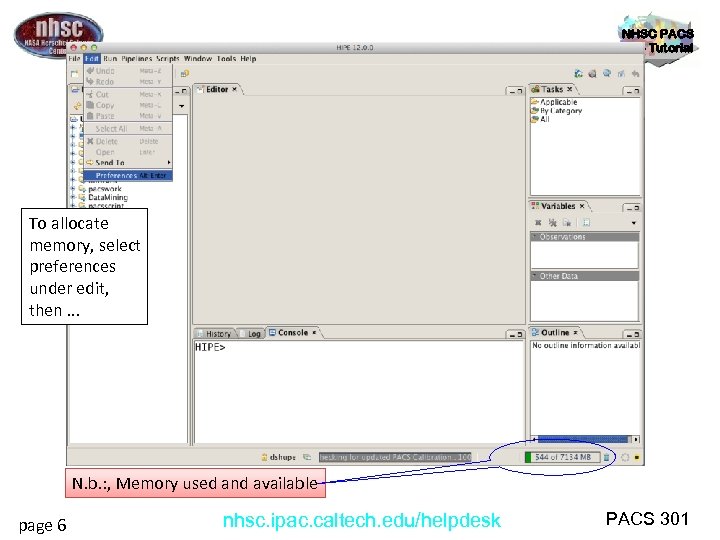Click the Send To submenu arrow
720x540 pixels.
(x=169, y=163)
